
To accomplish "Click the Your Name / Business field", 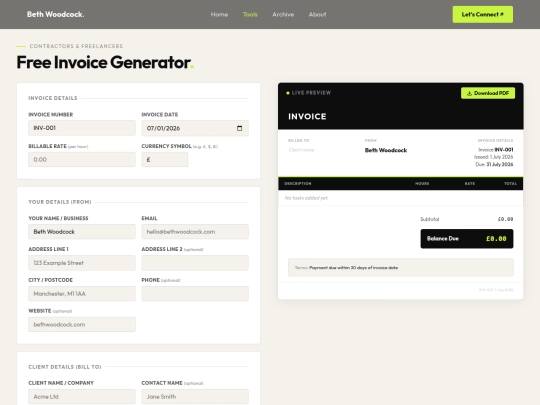I will click(82, 232).
